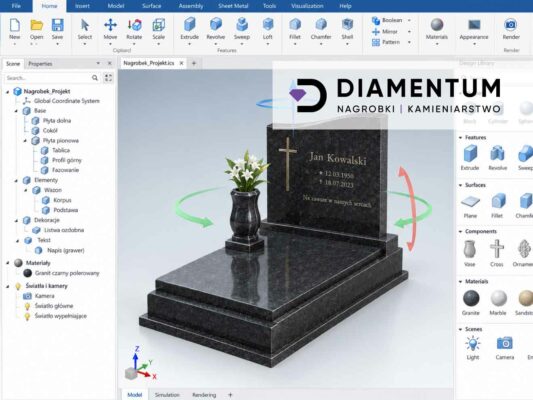Click the Open folder icon
The width and height of the screenshot is (533, 400).
pyautogui.click(x=36, y=25)
